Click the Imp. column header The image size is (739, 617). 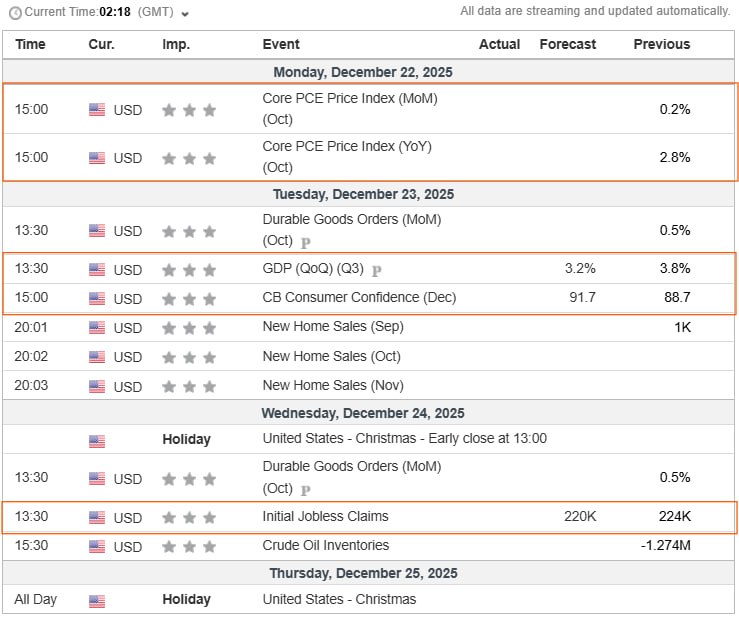[176, 44]
